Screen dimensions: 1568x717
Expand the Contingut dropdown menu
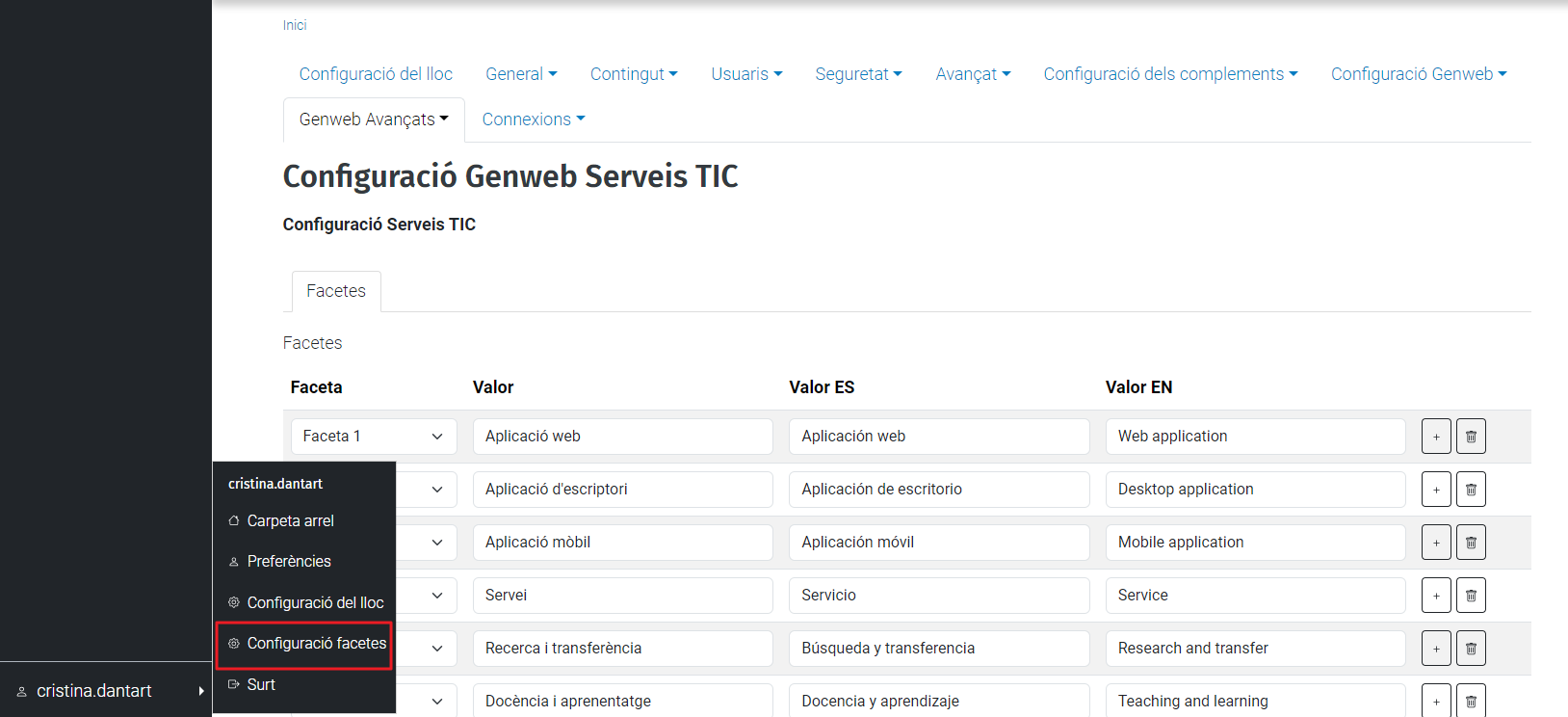633,74
